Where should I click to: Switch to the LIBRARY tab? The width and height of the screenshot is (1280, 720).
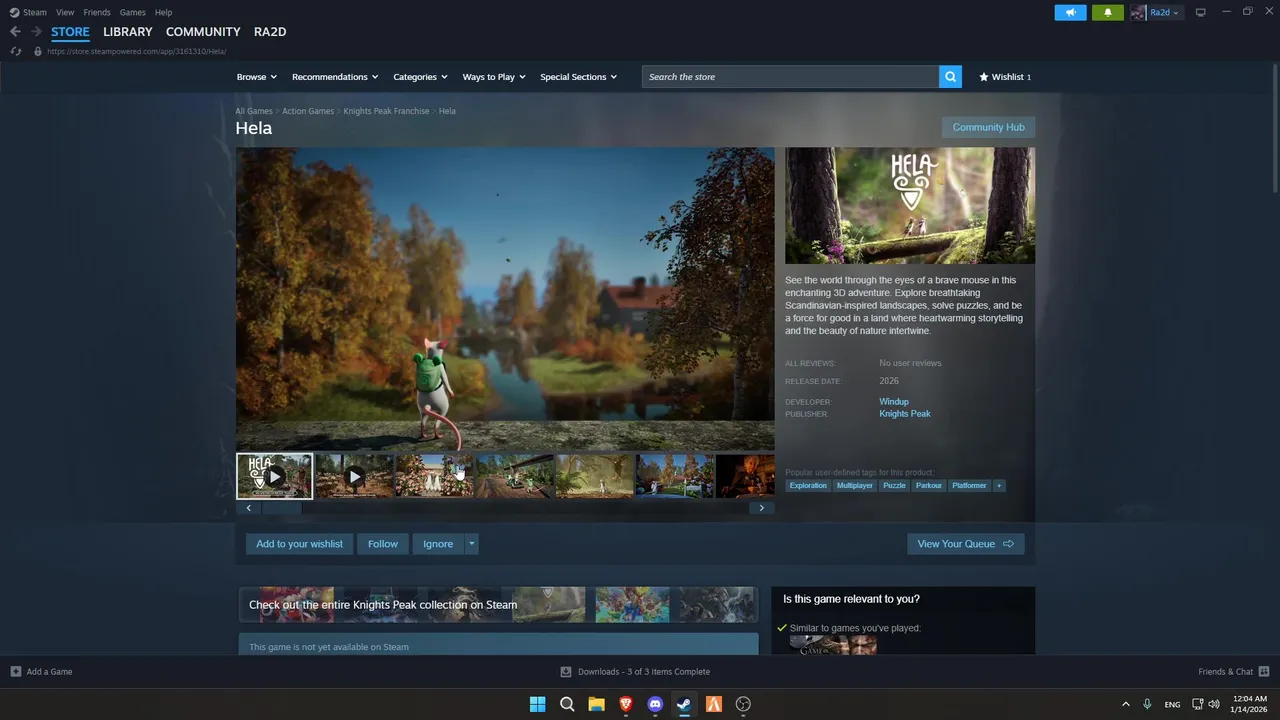click(128, 32)
